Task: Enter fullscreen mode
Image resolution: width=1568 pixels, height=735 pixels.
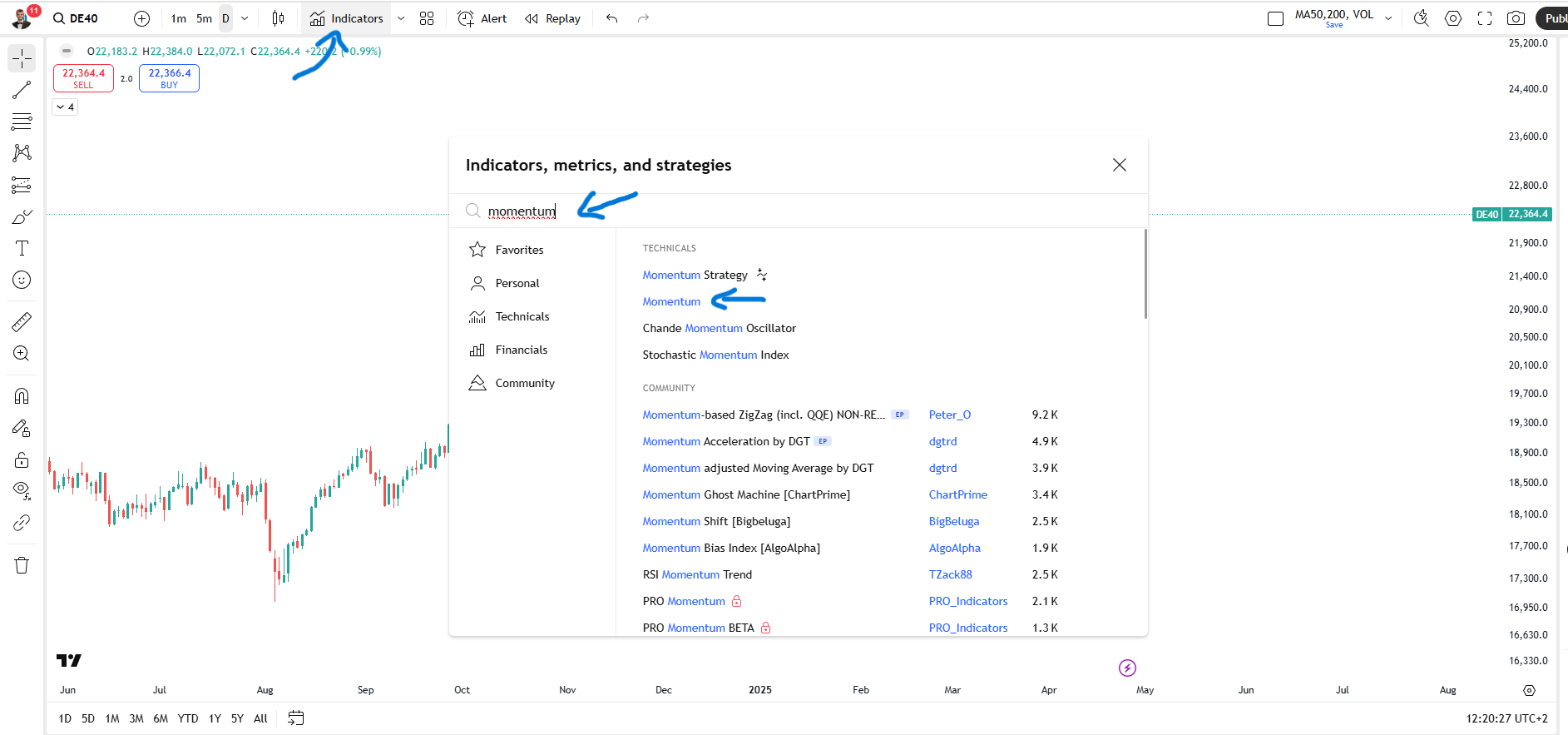Action: pyautogui.click(x=1485, y=18)
